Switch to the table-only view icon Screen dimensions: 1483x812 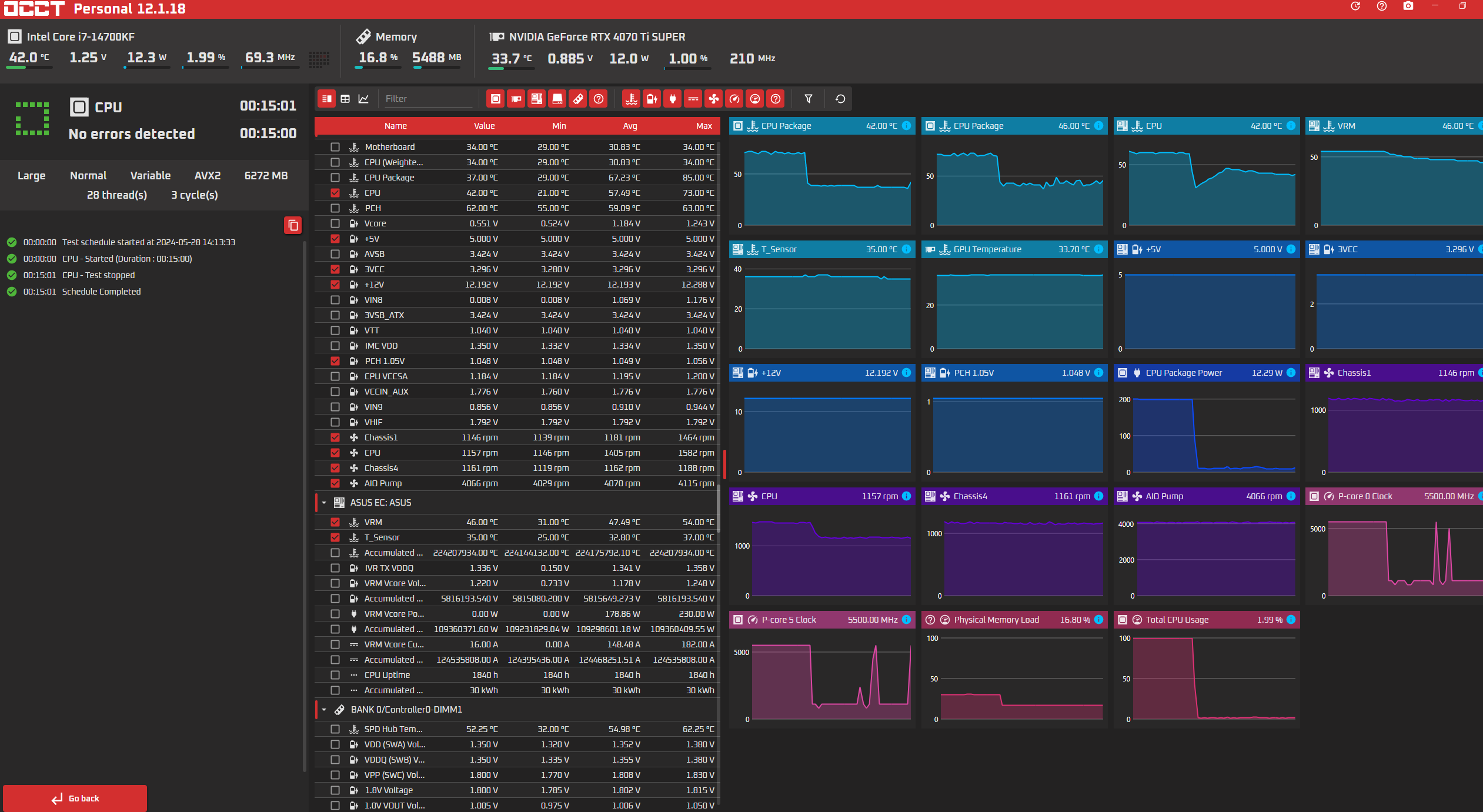click(x=345, y=99)
